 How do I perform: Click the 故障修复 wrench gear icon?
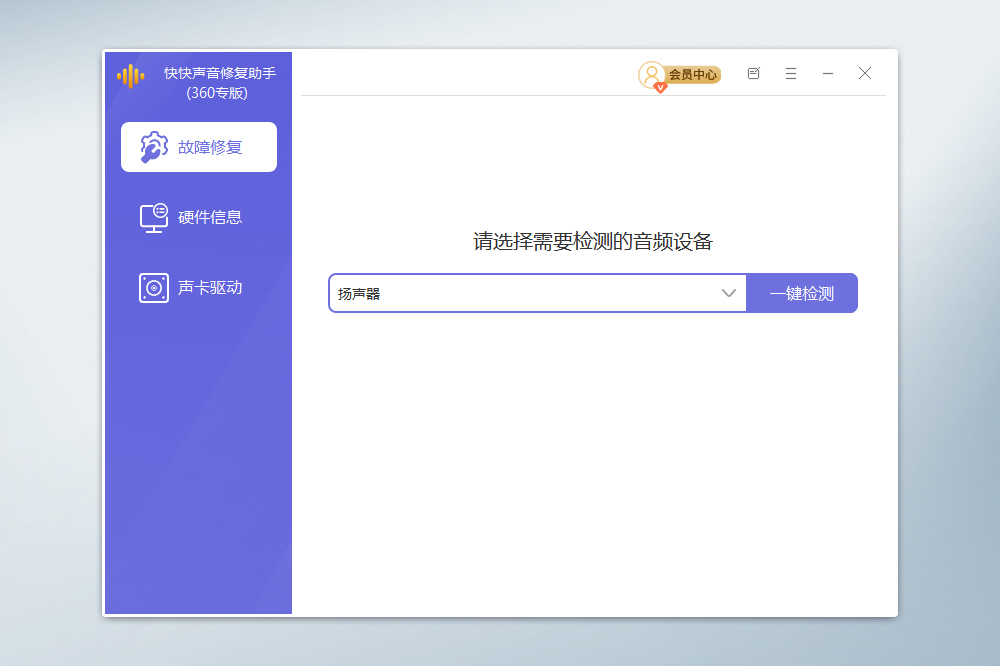(153, 147)
